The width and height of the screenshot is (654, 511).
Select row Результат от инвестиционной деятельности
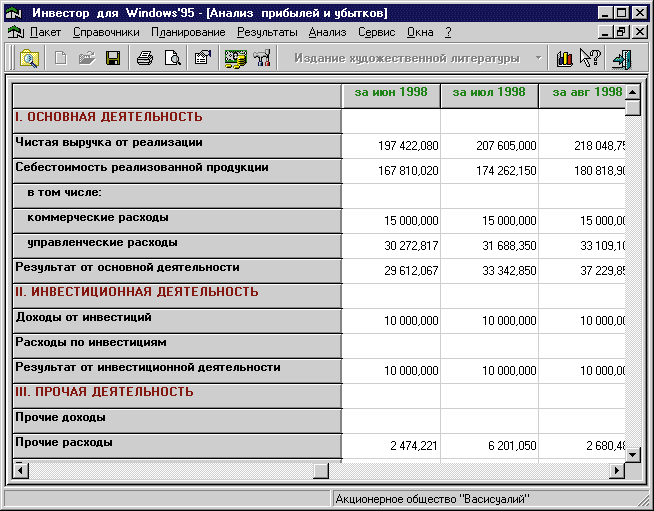(x=177, y=371)
